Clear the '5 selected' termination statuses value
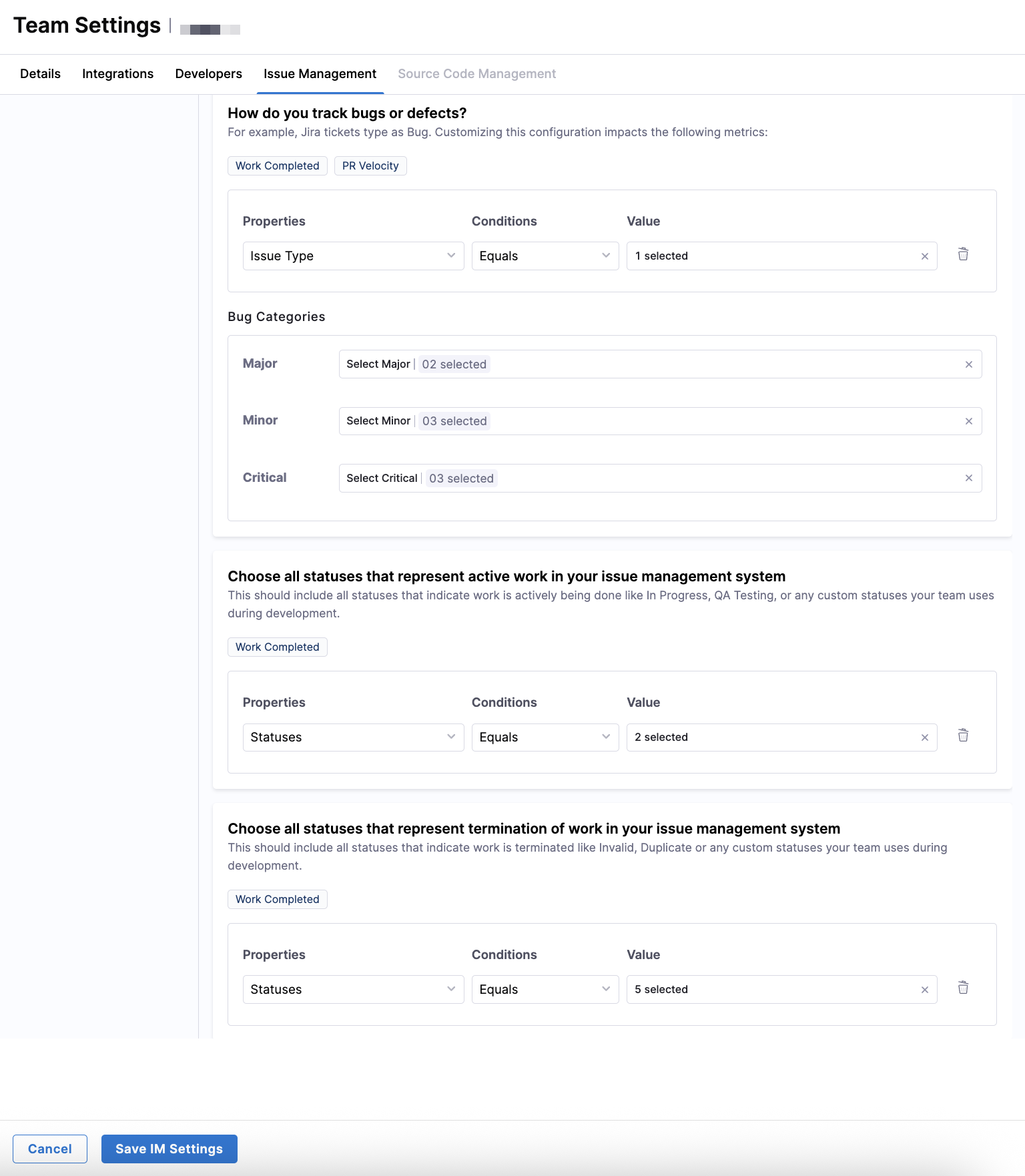 pos(924,990)
